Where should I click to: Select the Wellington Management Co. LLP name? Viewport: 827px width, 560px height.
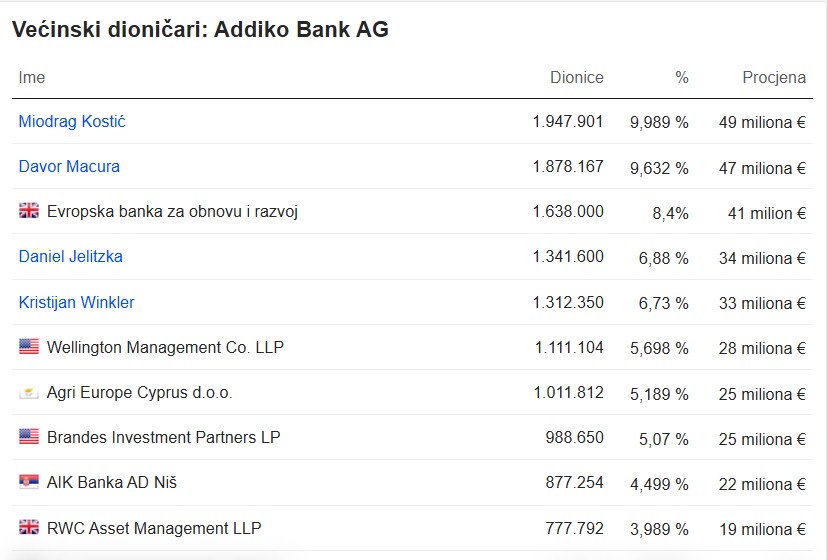click(x=165, y=347)
